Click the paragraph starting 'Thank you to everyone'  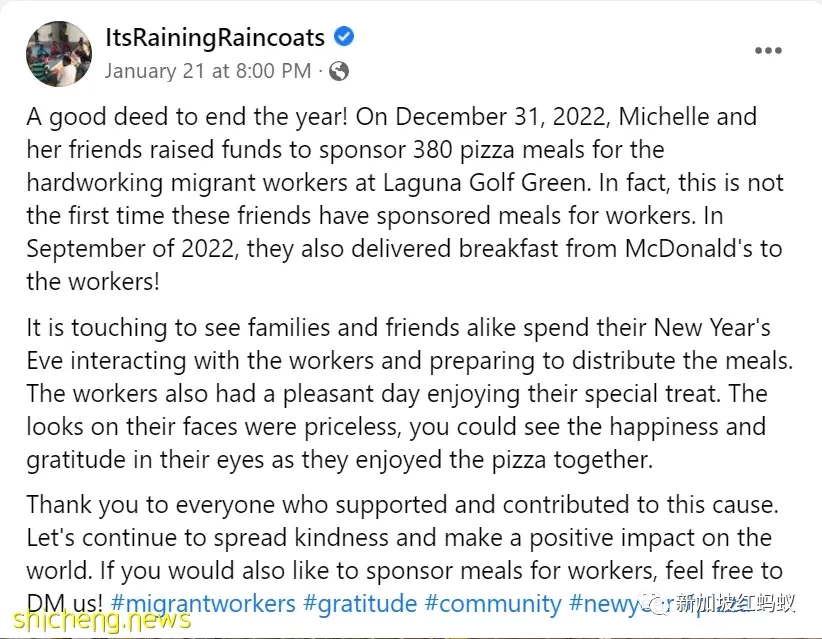(x=405, y=554)
